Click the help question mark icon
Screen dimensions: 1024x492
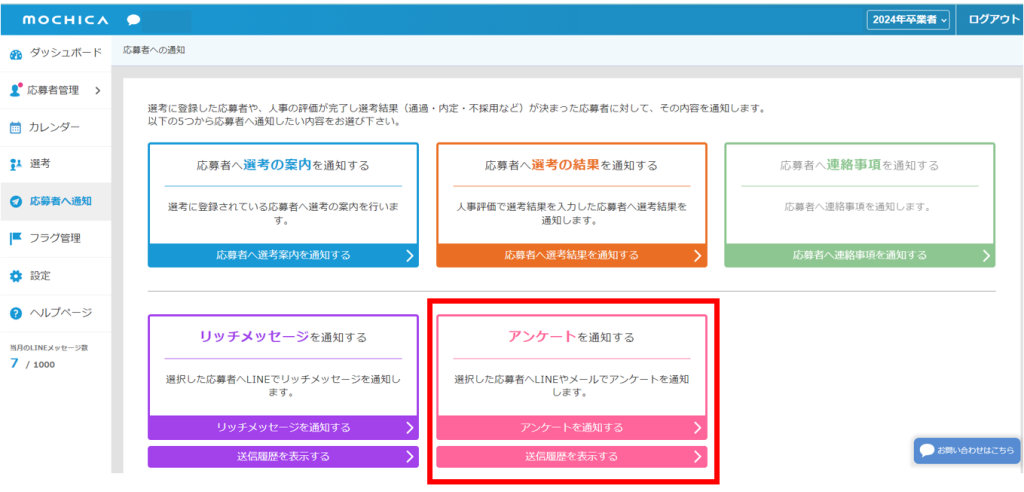[15, 313]
